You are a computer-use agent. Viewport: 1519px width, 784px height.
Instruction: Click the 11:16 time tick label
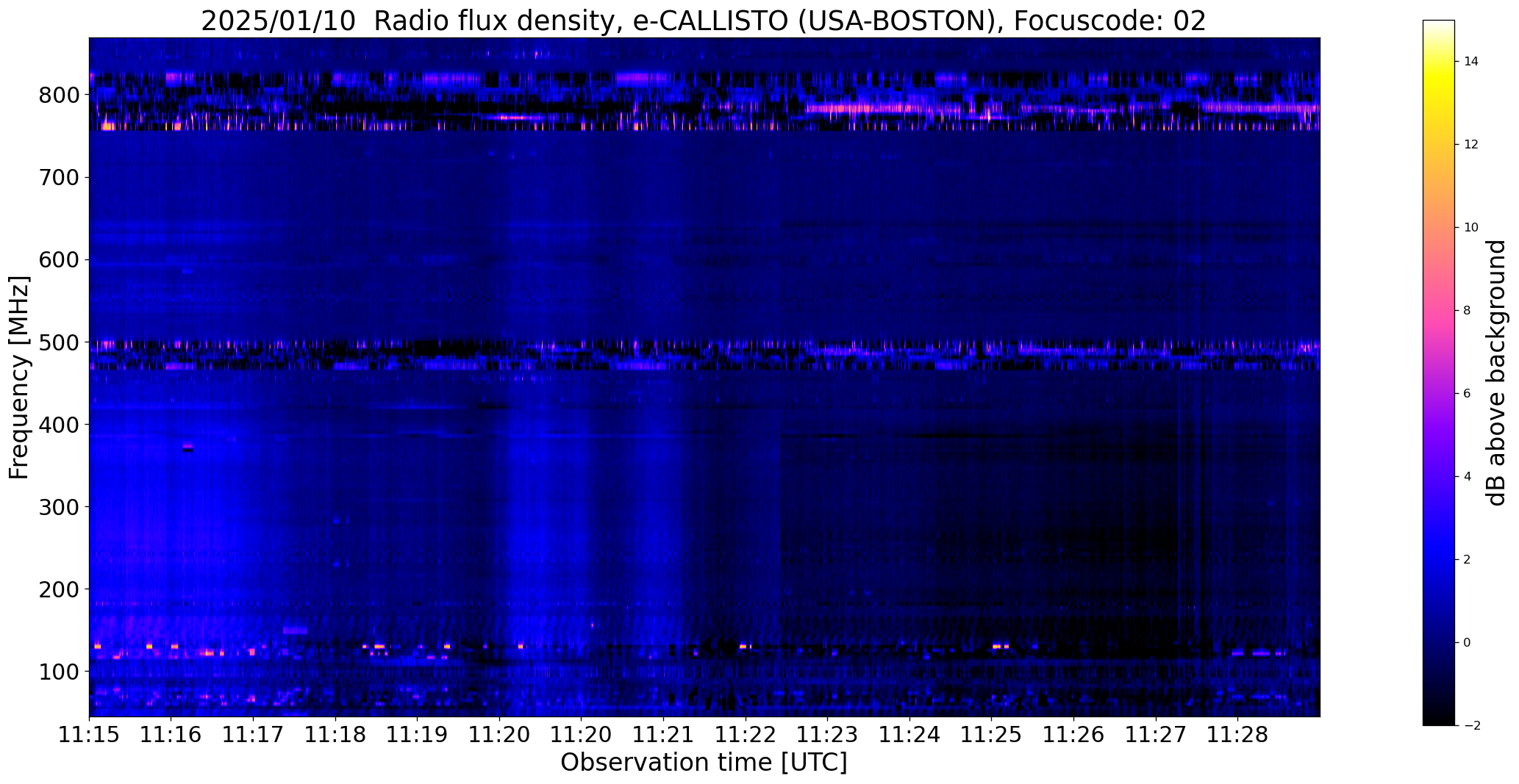tap(171, 736)
